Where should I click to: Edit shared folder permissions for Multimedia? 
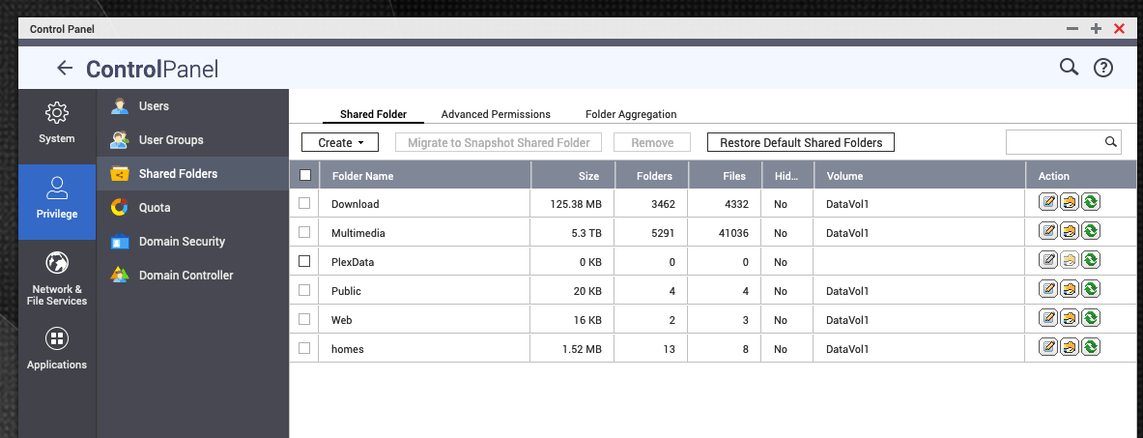tap(1069, 231)
